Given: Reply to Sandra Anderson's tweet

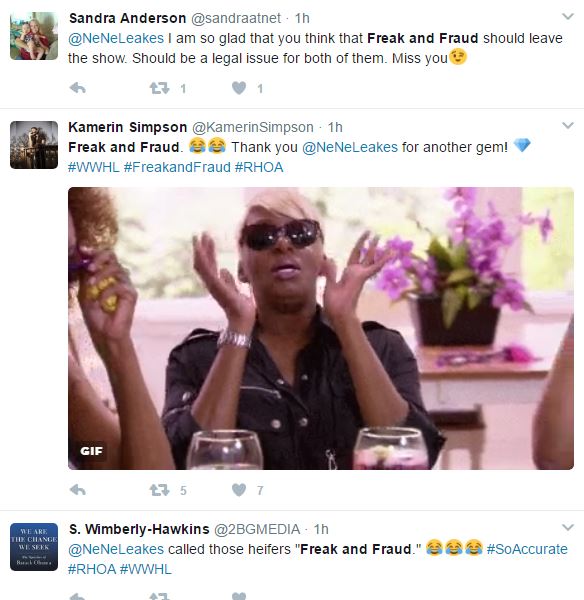Looking at the screenshot, I should (x=78, y=88).
